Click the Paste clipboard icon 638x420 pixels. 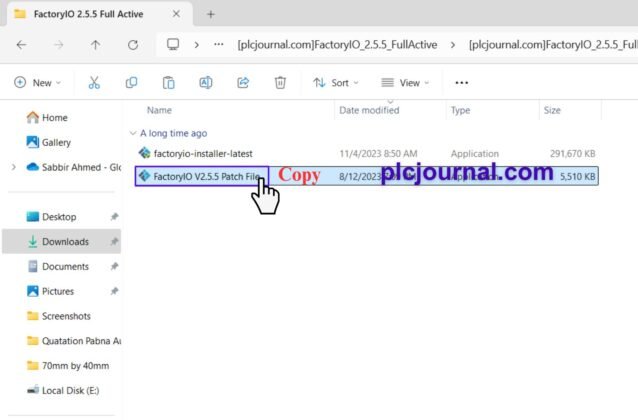(168, 83)
